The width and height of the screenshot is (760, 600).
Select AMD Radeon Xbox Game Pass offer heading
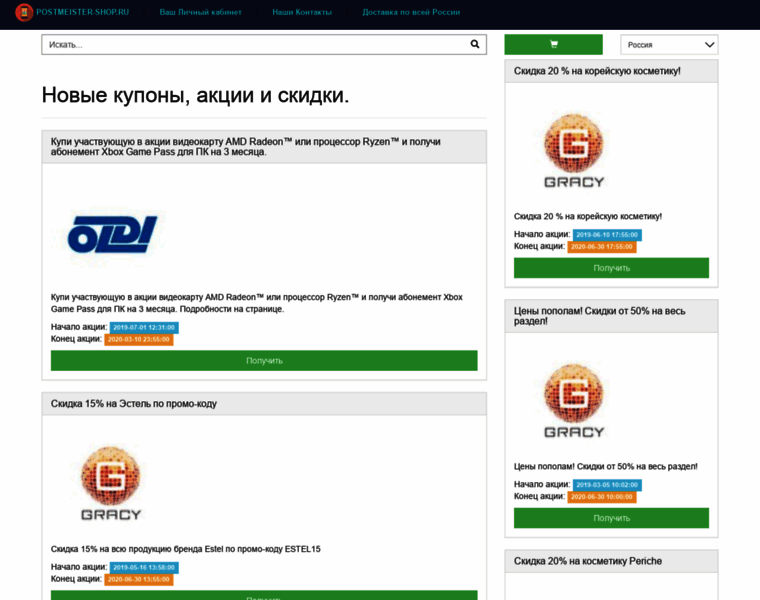[245, 146]
